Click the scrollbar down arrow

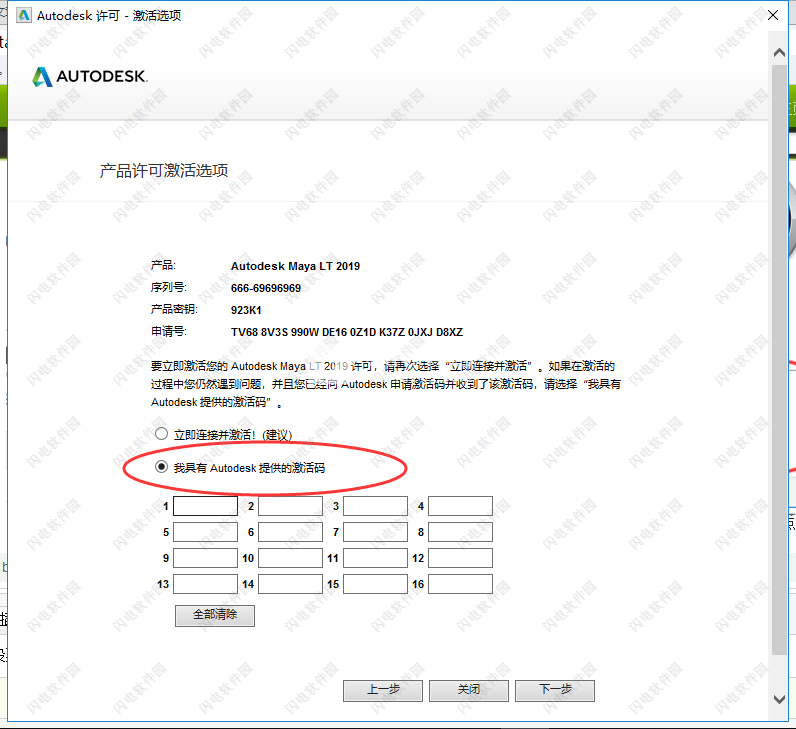779,699
